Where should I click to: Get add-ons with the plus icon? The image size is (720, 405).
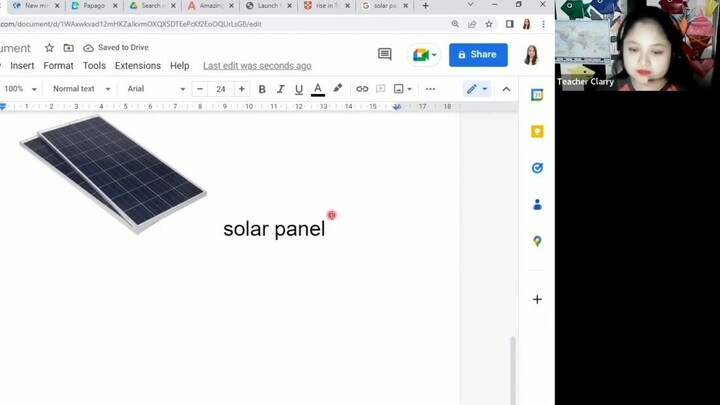tap(537, 299)
